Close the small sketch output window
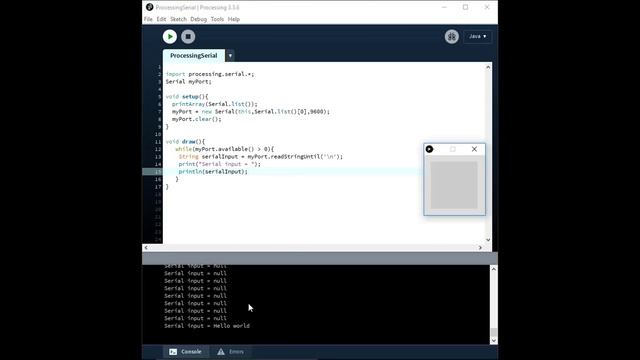Image resolution: width=640 pixels, height=360 pixels. click(x=474, y=149)
